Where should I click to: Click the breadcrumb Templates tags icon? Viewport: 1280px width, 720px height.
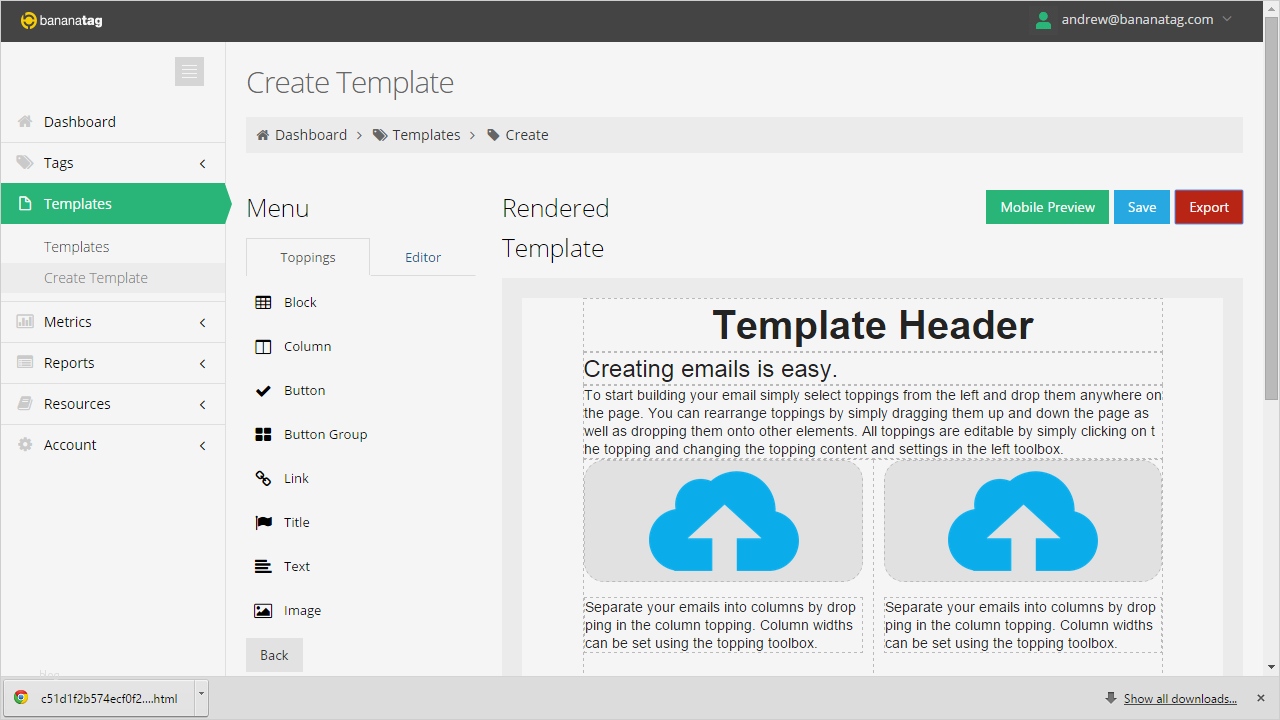(x=380, y=135)
